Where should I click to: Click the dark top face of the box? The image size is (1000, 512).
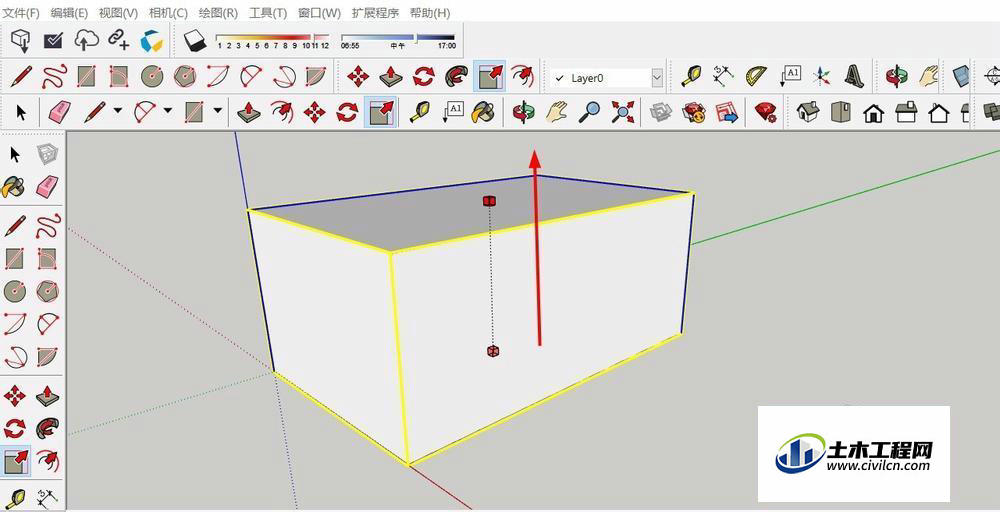(x=446, y=214)
